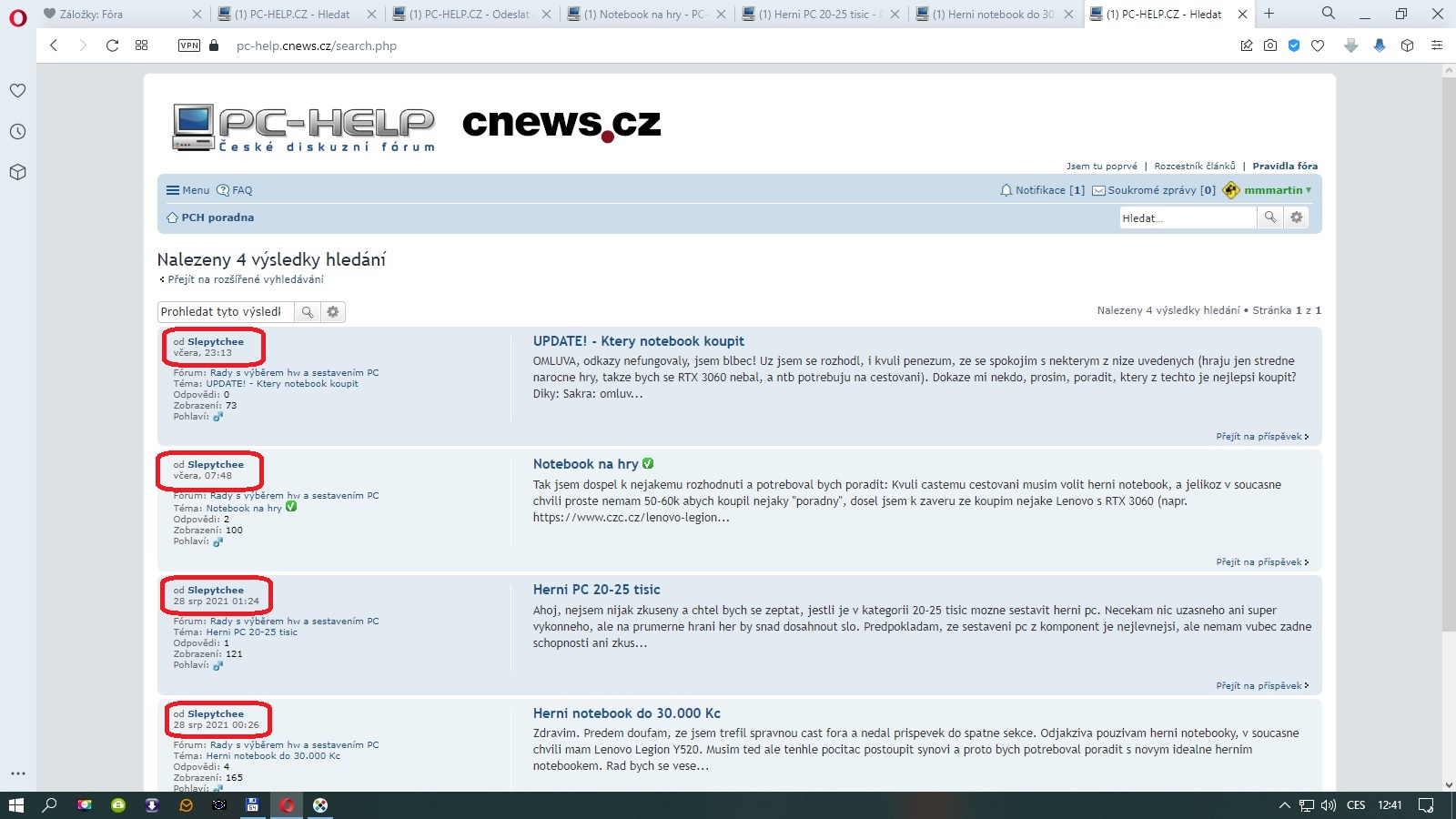Click 'Přejít na příspěvek' for UPDATE! result
The width and height of the screenshot is (1456, 819).
point(1262,437)
